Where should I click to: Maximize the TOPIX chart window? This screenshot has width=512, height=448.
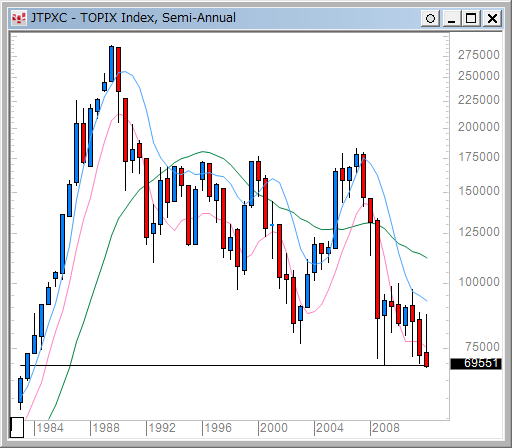(x=471, y=18)
